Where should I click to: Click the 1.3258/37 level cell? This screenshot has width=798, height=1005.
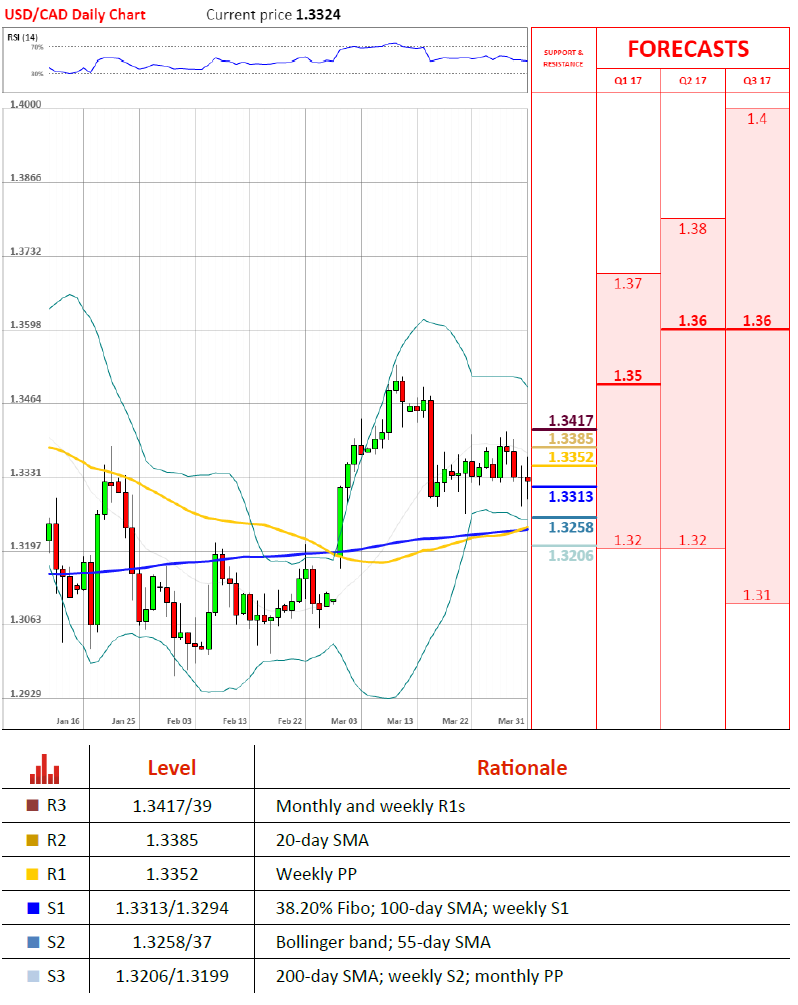[172, 942]
